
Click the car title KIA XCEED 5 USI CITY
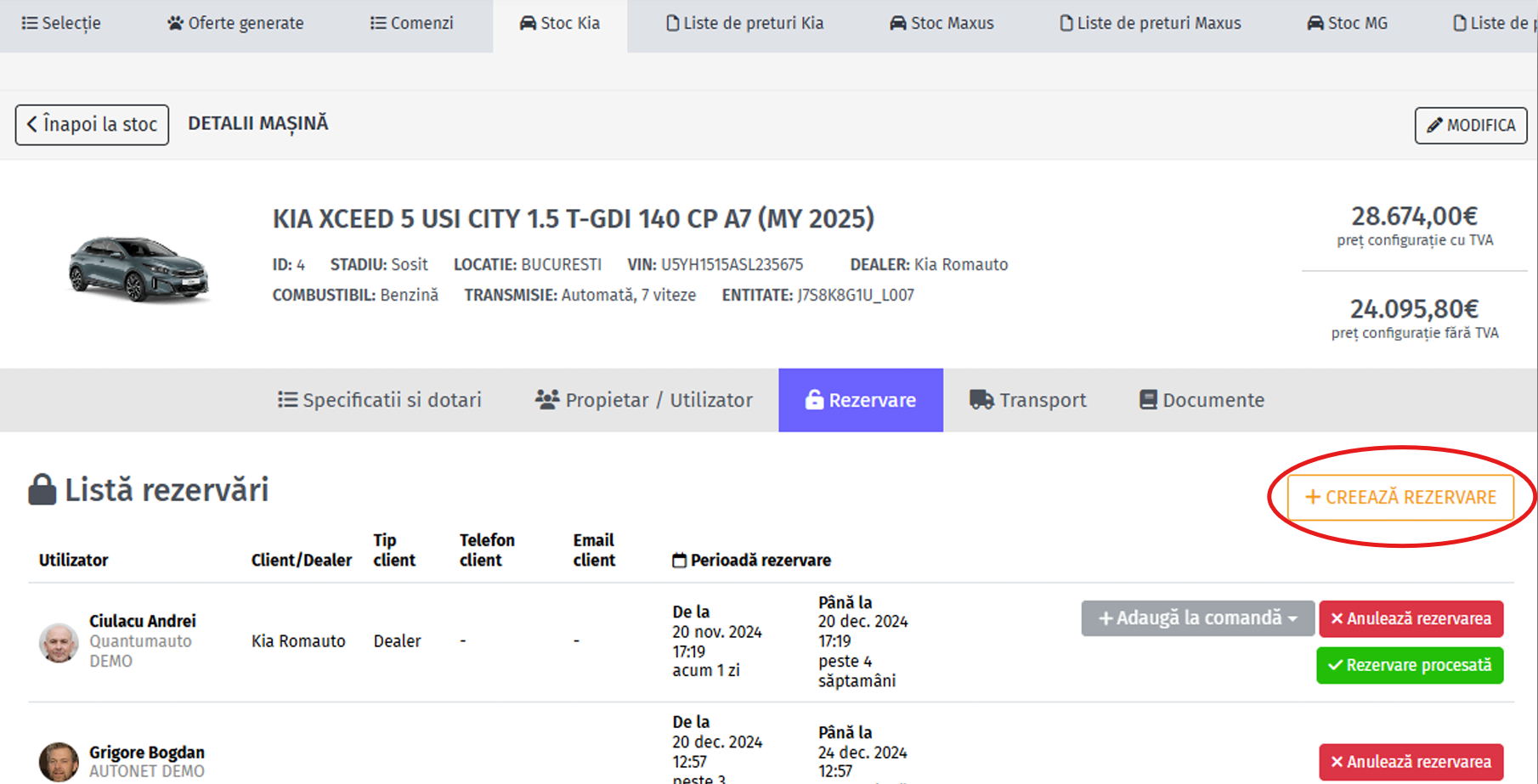coord(574,219)
